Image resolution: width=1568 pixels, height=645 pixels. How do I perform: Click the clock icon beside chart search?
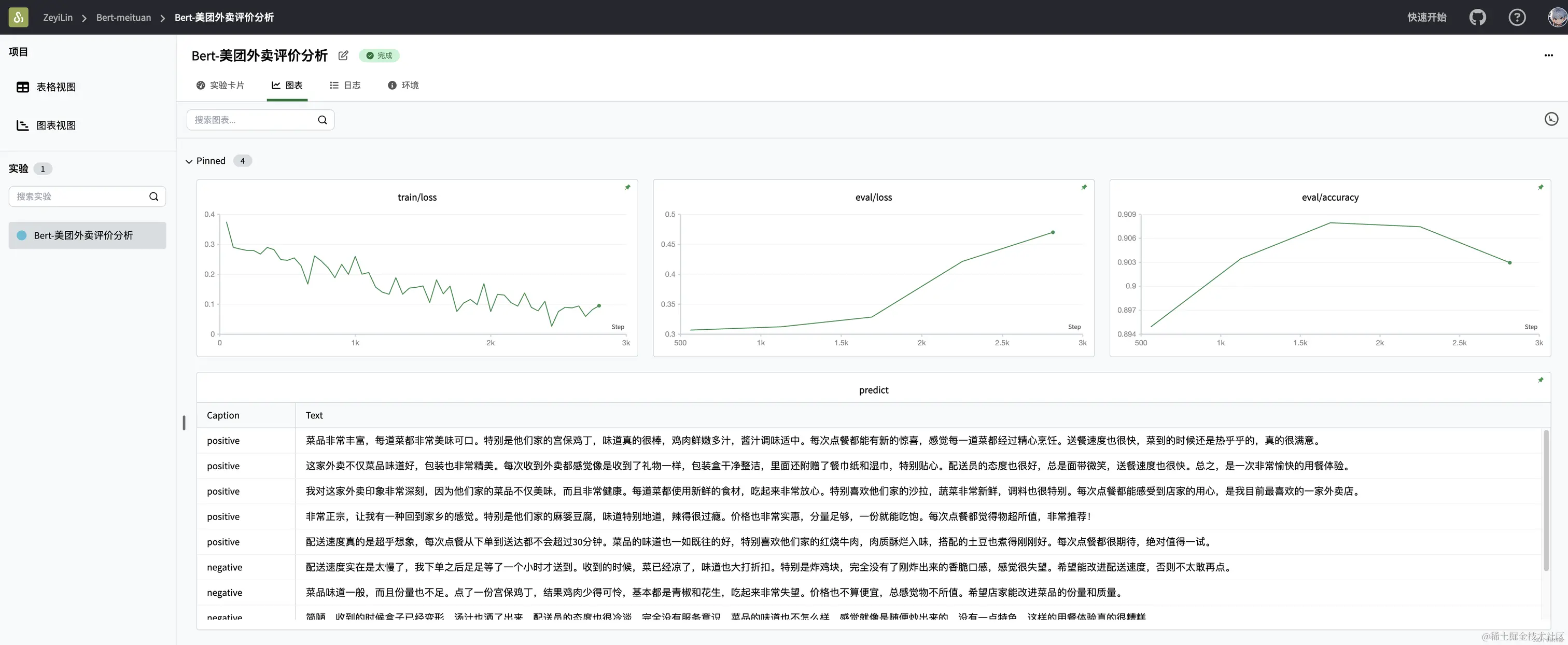click(1551, 119)
